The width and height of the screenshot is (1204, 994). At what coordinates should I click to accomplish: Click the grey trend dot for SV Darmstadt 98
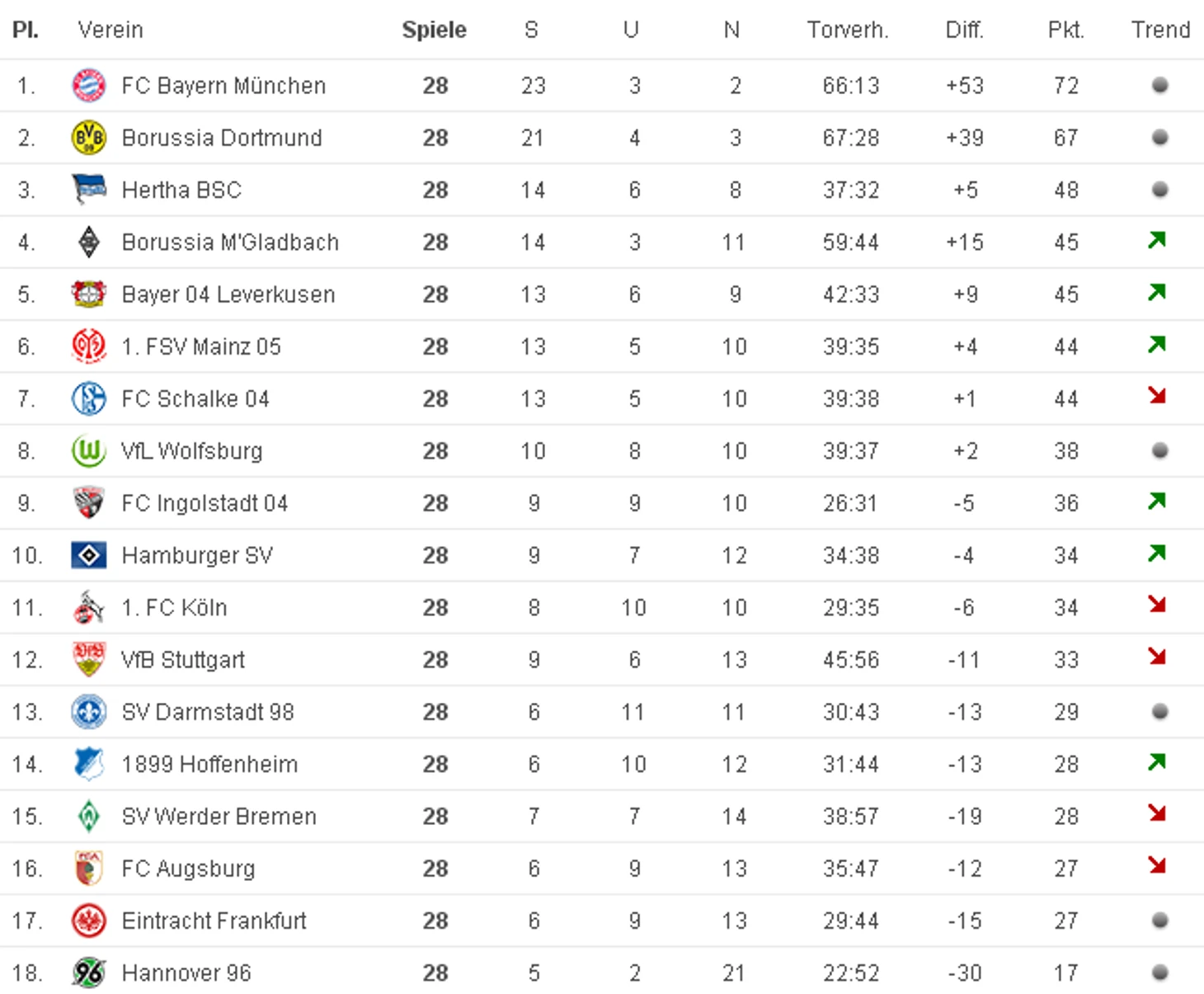(x=1159, y=711)
